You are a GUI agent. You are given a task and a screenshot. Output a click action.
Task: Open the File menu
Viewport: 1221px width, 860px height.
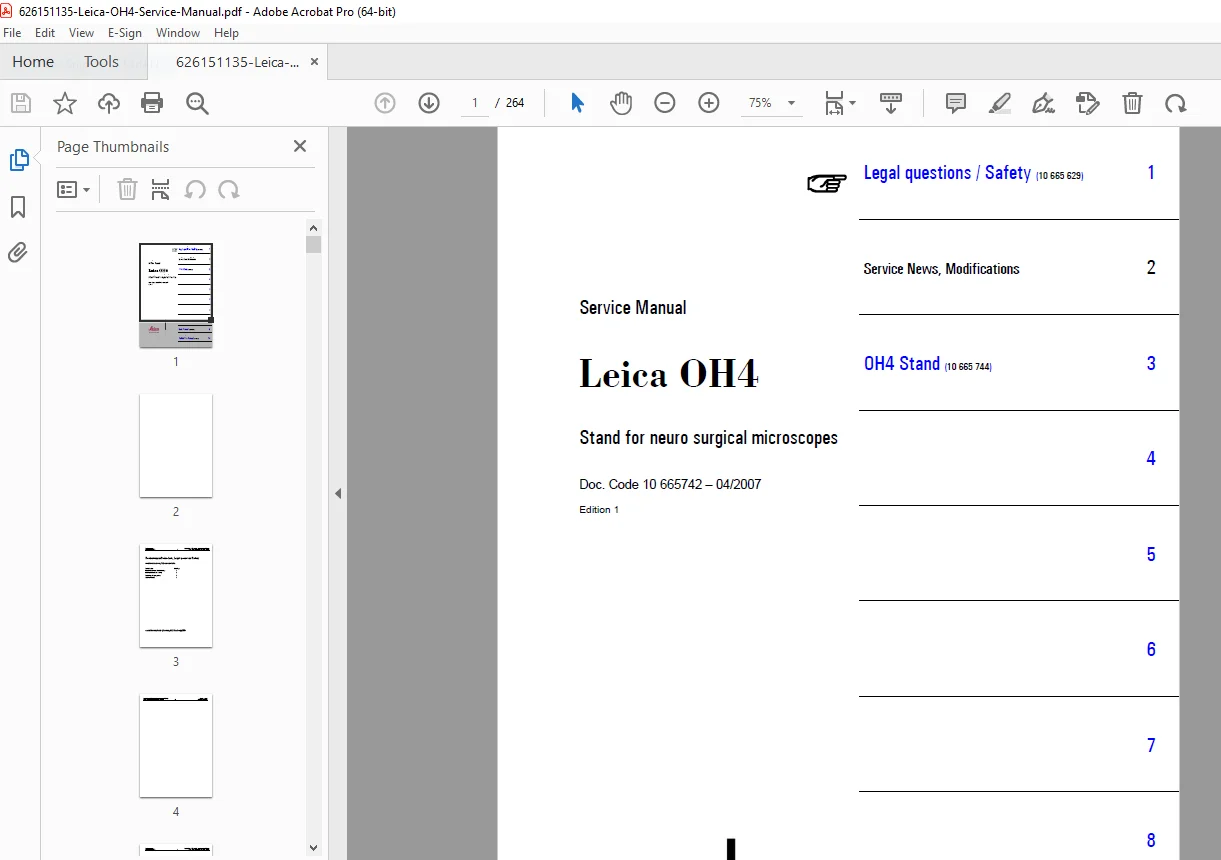click(x=12, y=33)
